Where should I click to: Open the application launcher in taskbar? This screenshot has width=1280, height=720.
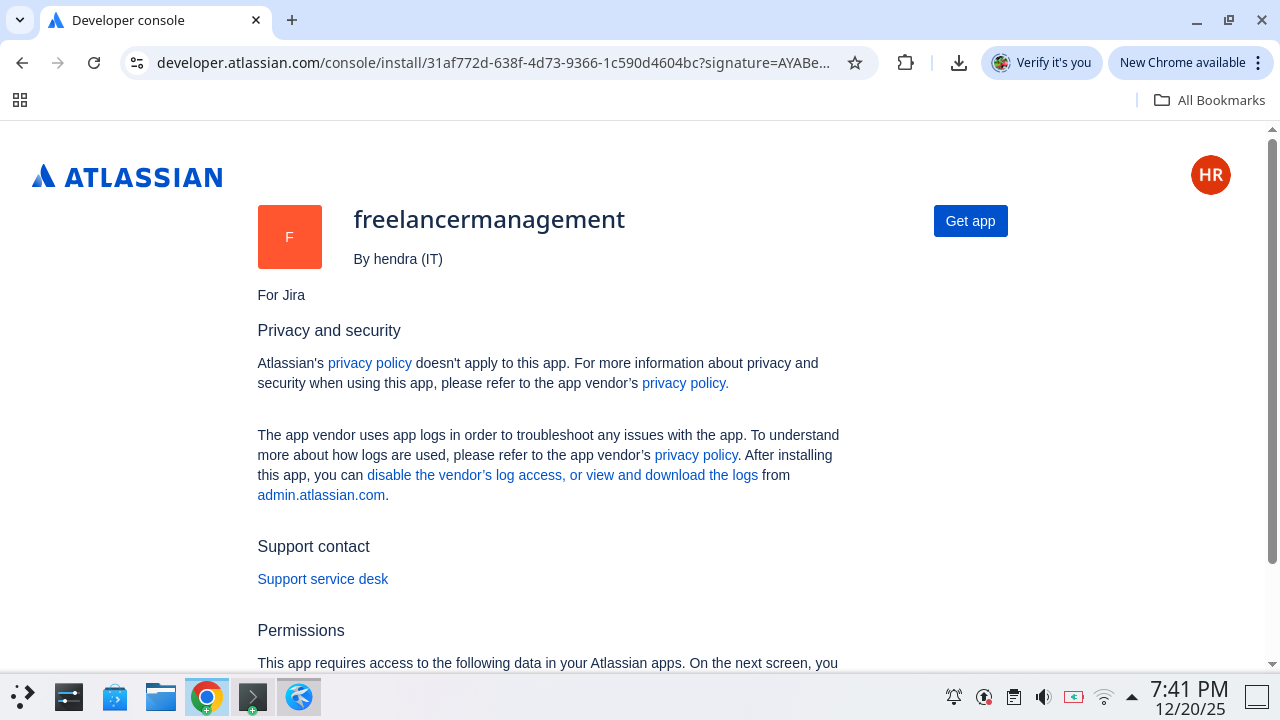click(23, 697)
